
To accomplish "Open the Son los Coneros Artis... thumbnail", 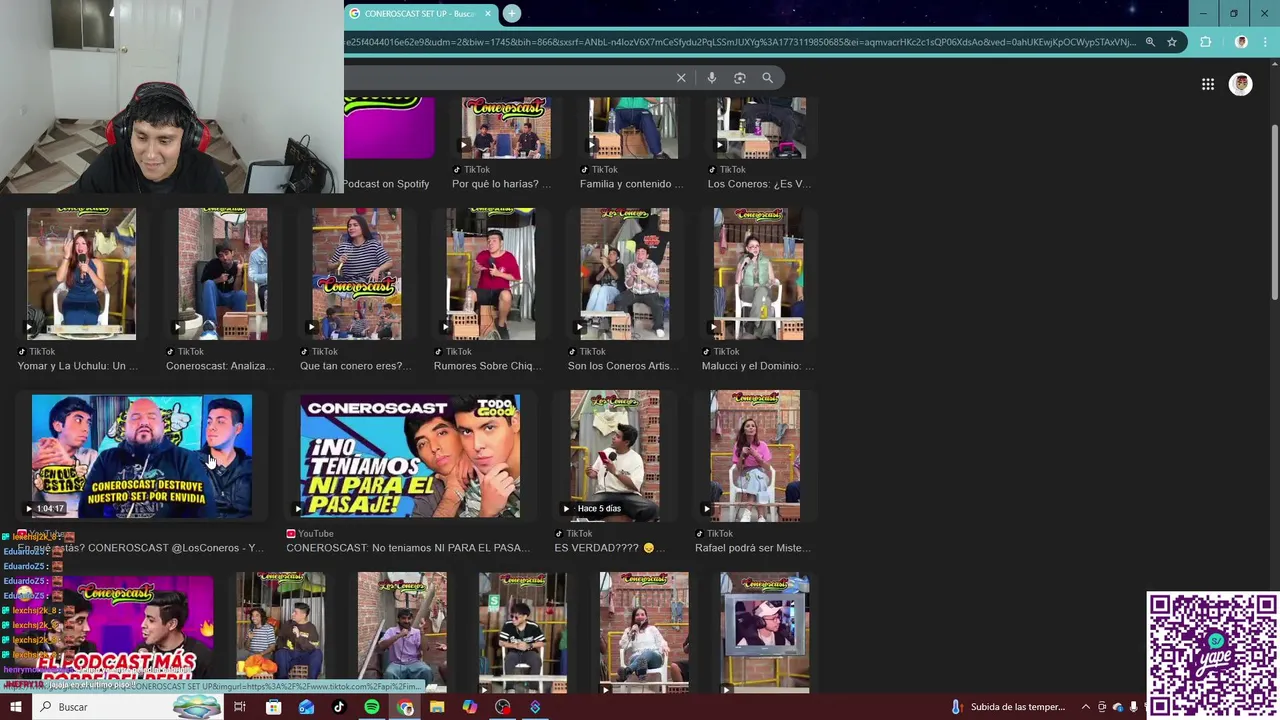I will point(624,274).
